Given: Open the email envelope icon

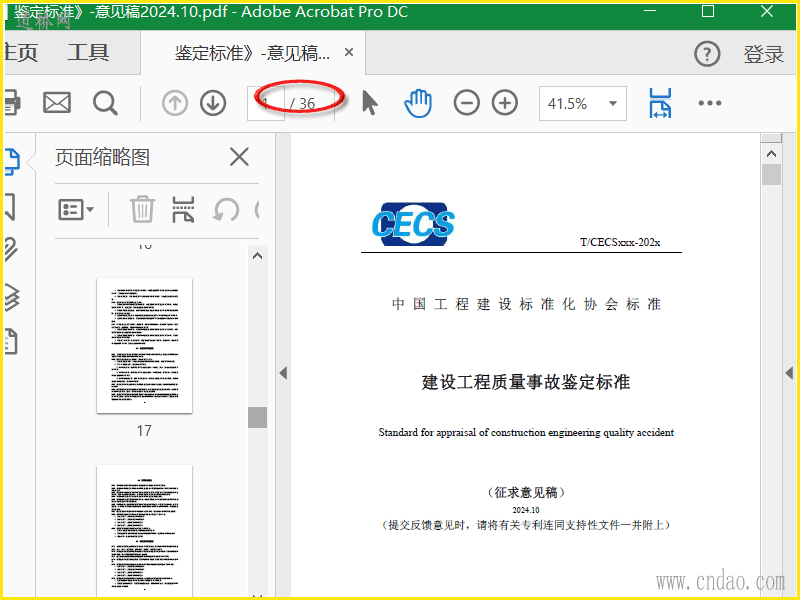Looking at the screenshot, I should point(57,103).
